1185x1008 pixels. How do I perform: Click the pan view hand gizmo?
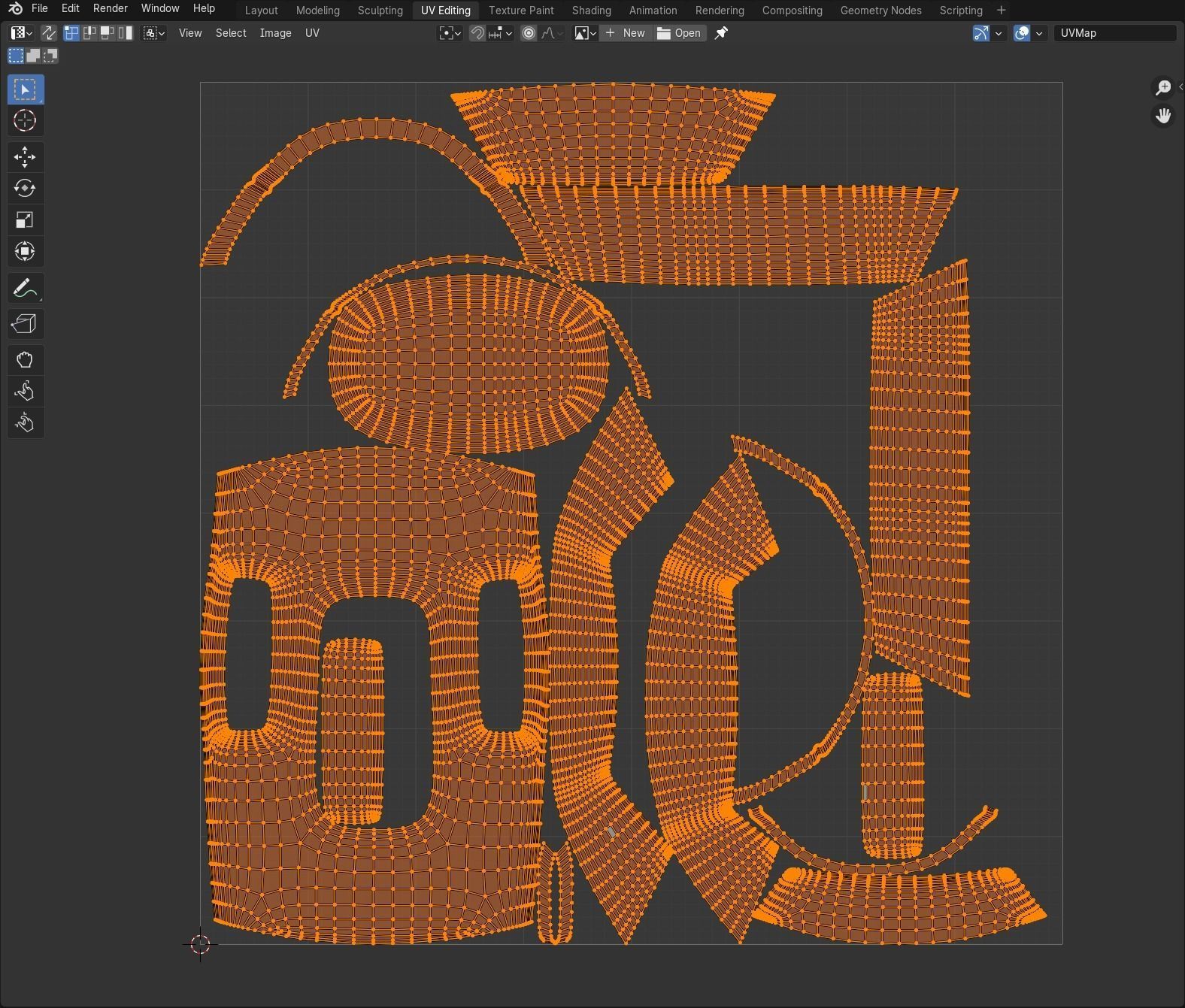pos(1163,116)
